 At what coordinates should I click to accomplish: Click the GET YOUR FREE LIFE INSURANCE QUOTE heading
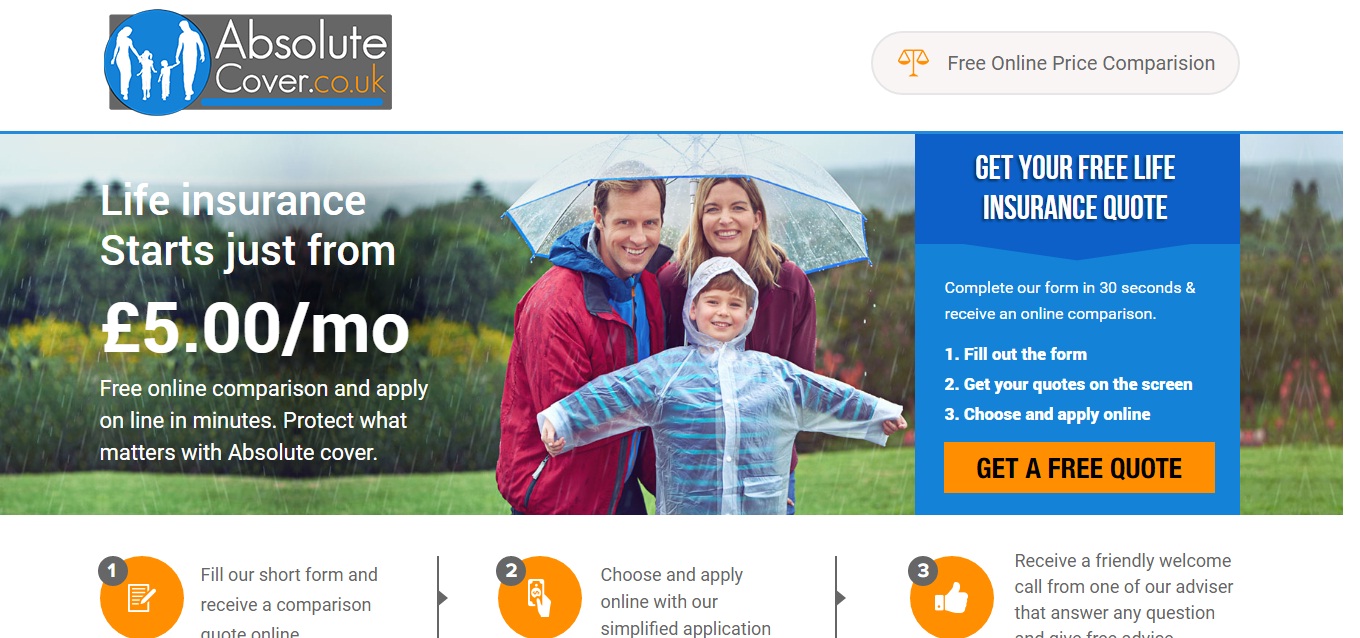tap(1076, 187)
